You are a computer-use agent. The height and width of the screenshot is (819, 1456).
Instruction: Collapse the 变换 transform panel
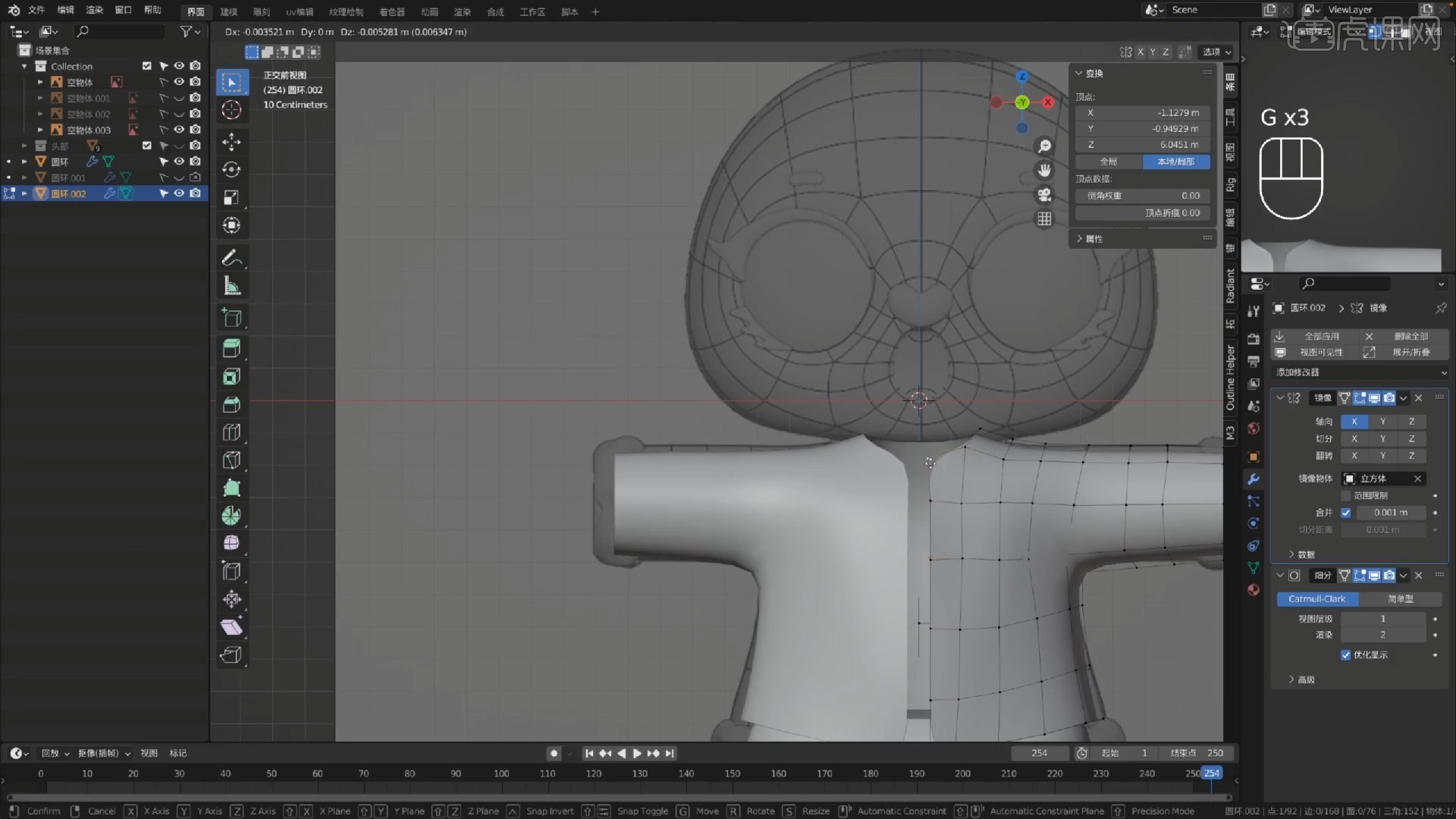(x=1080, y=74)
